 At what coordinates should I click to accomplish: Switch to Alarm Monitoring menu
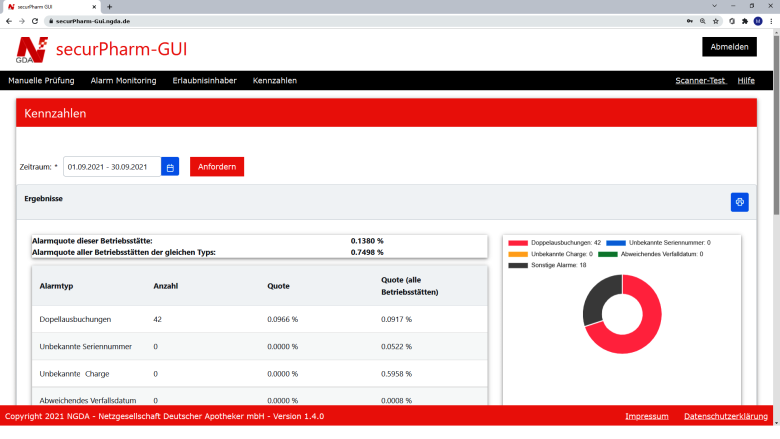click(x=123, y=80)
